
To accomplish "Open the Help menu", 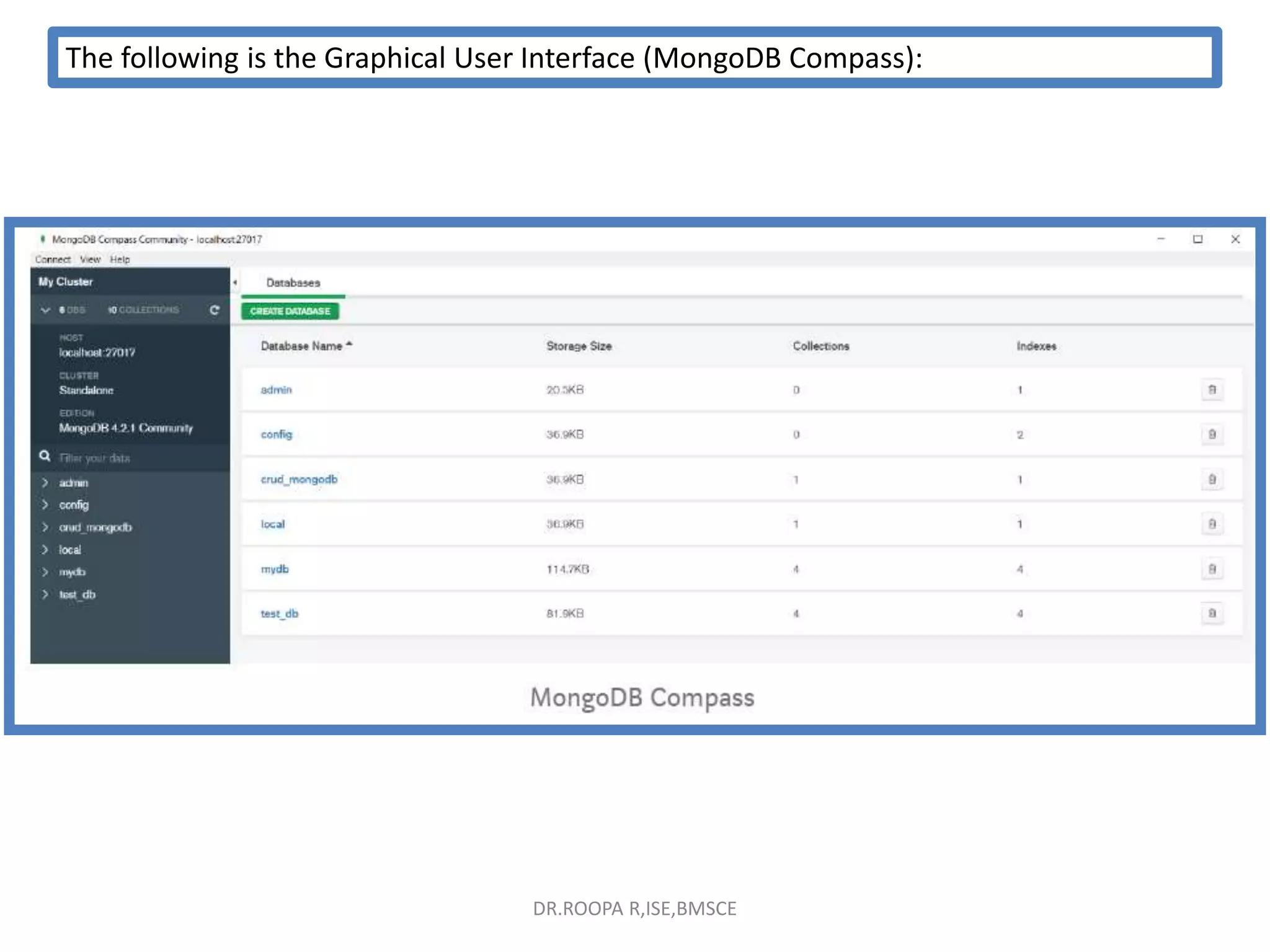I will click(x=120, y=260).
